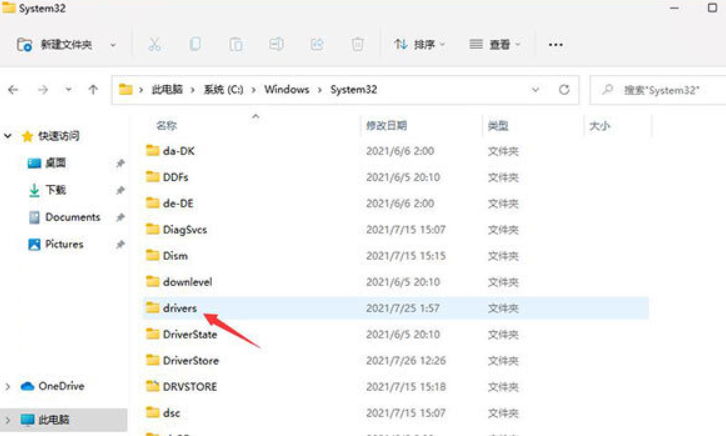Go forward with the right arrow
Viewport: 726px width, 436px height.
[43, 89]
